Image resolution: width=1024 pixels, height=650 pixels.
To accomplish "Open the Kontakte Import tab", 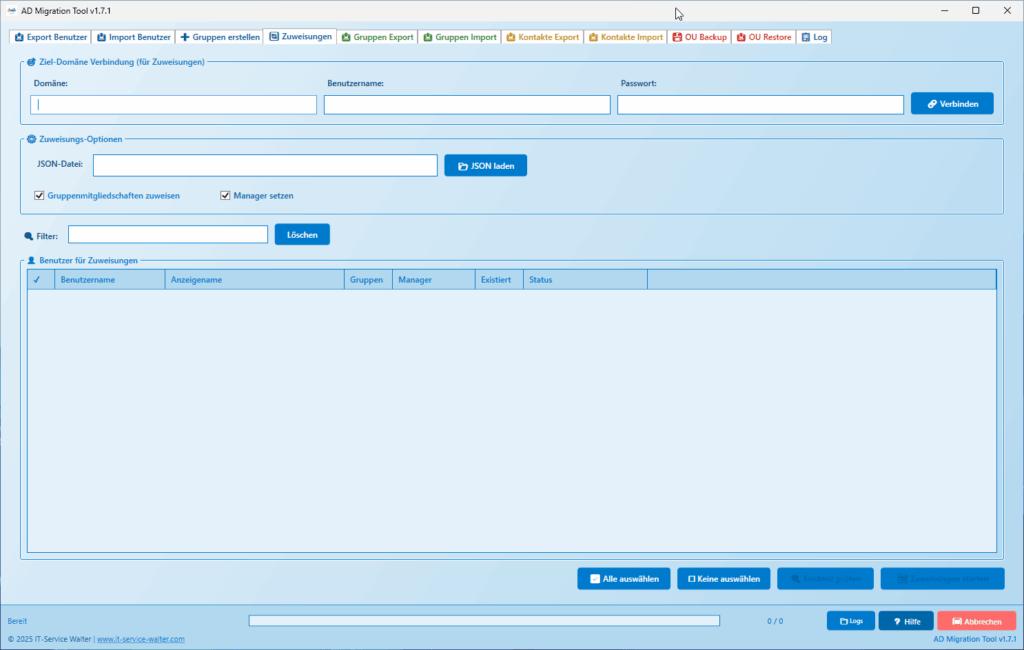I will 625,37.
